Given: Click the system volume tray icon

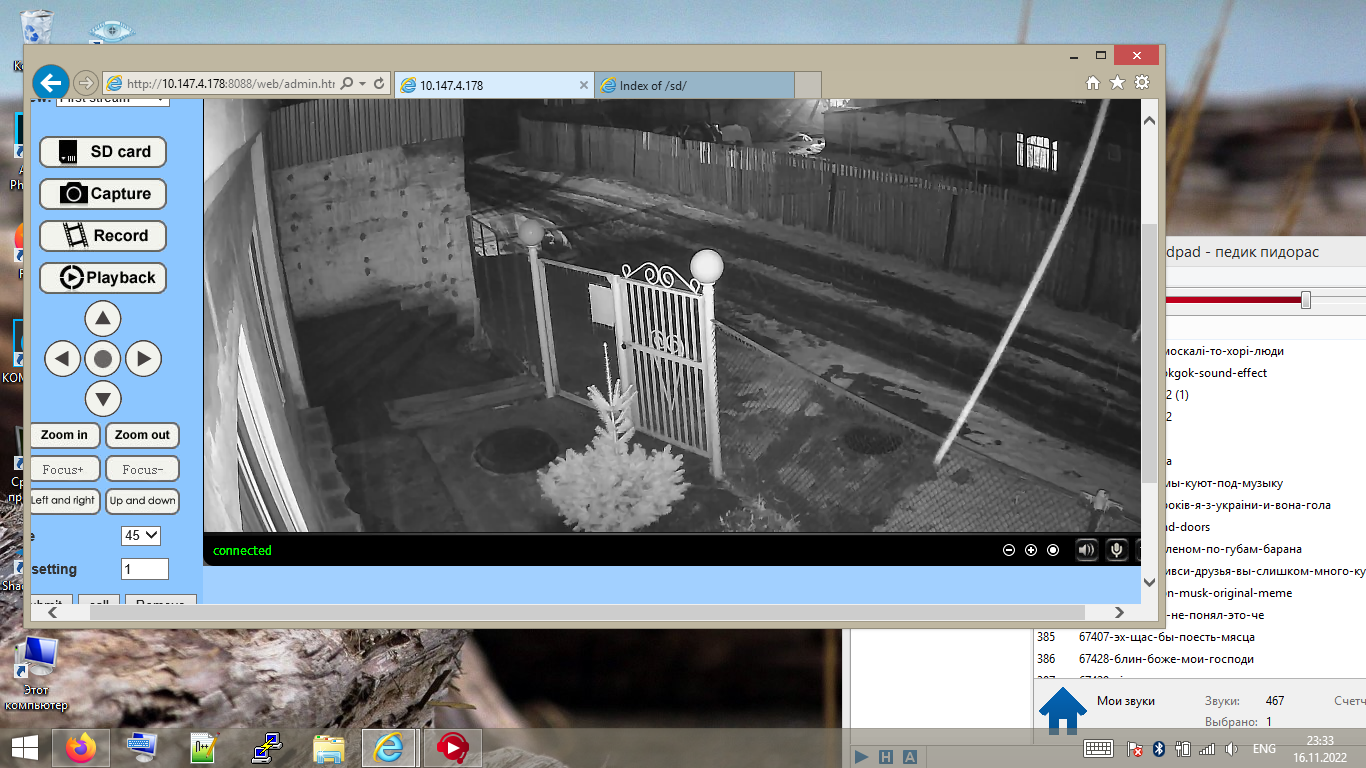Looking at the screenshot, I should click(x=1232, y=749).
